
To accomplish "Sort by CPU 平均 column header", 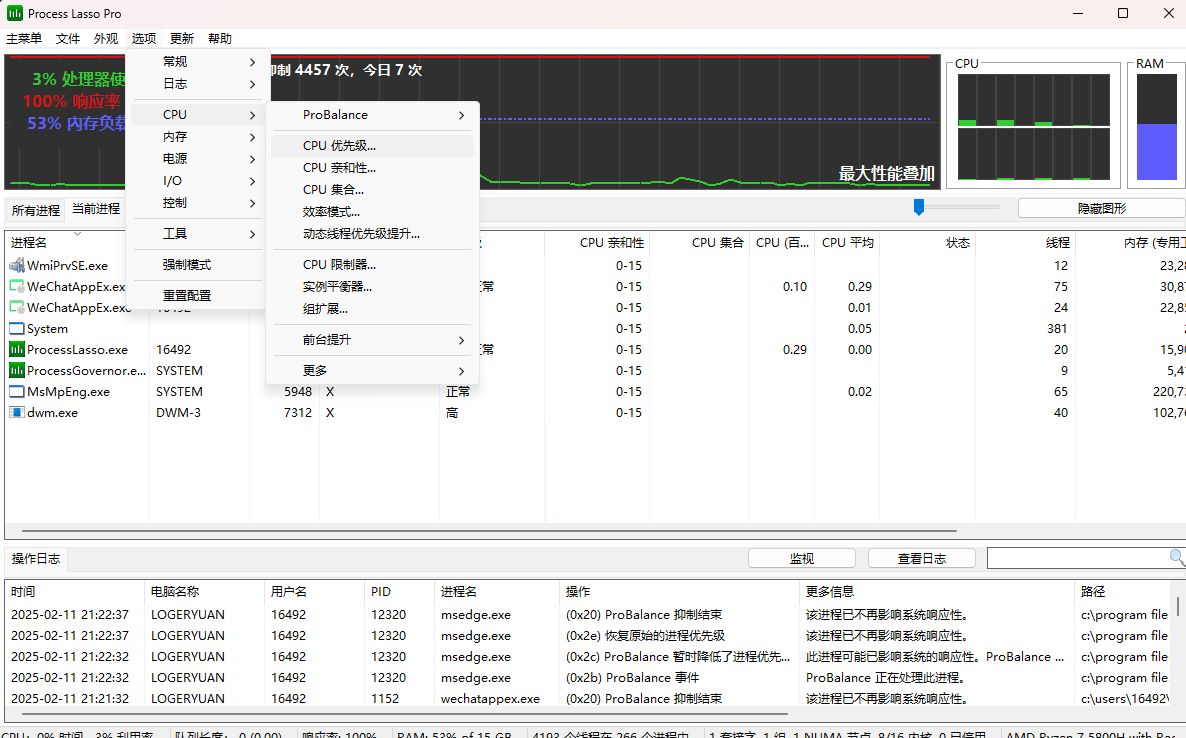I will pos(847,243).
